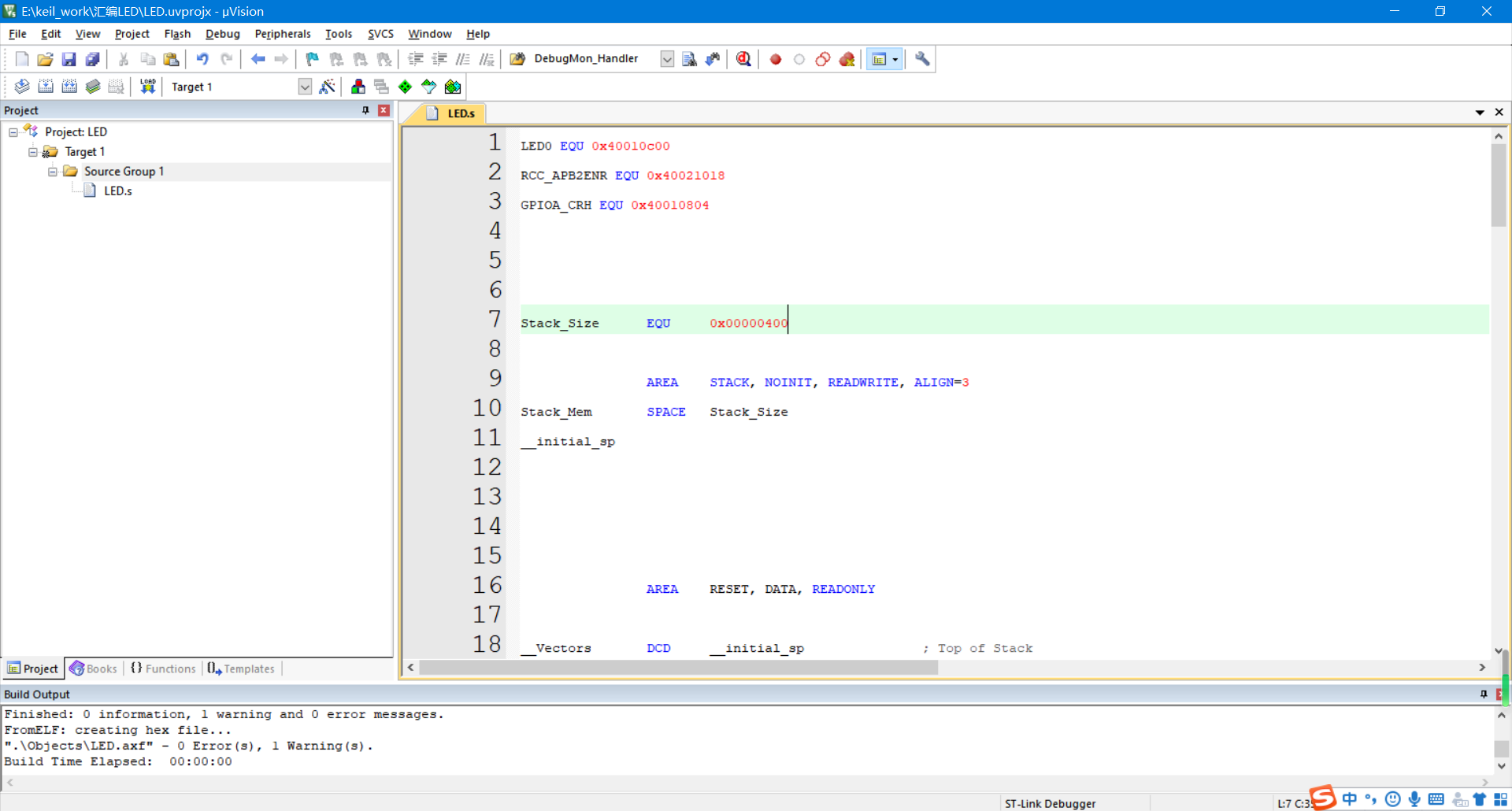Open the window layout dropdown arrow

click(895, 59)
